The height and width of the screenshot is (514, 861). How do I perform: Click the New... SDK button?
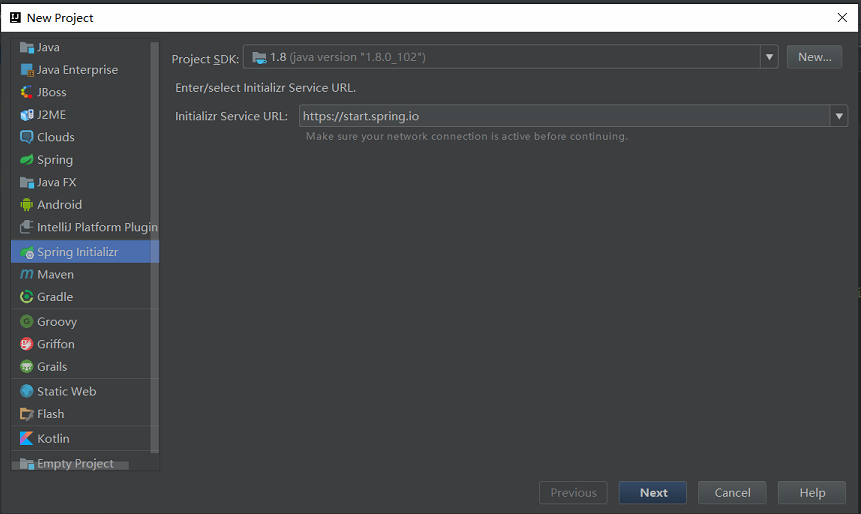coord(814,57)
